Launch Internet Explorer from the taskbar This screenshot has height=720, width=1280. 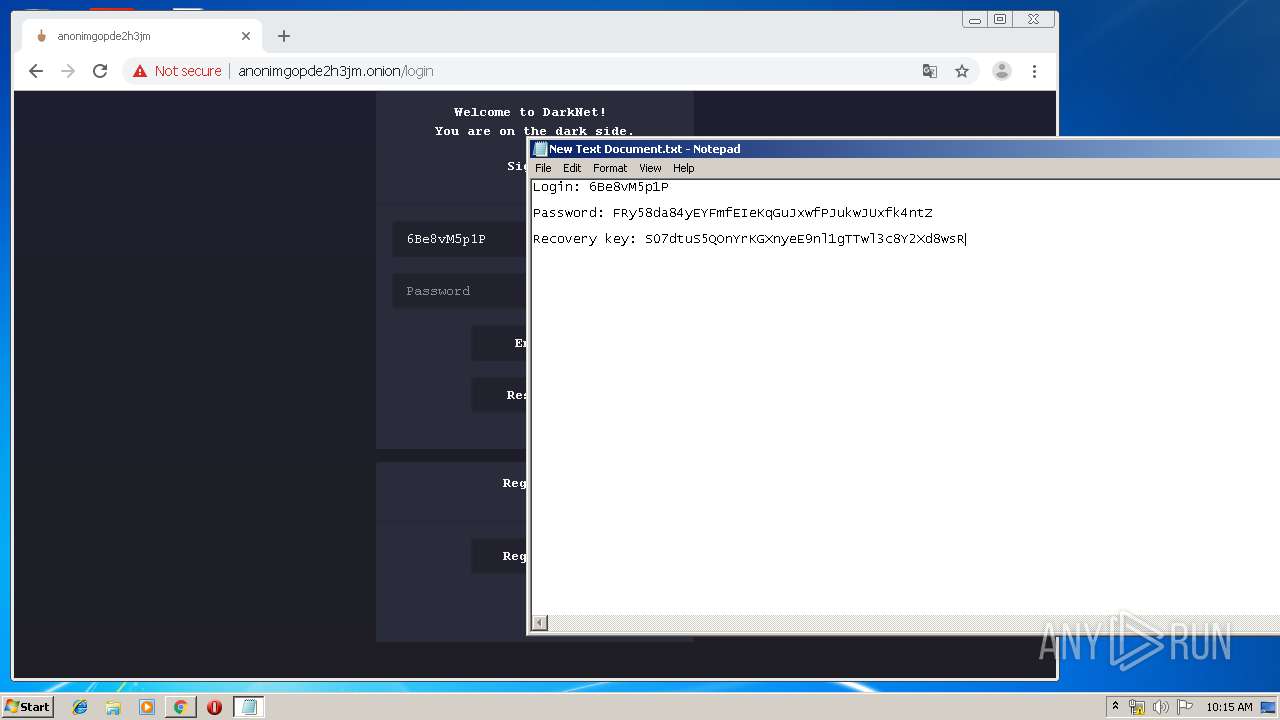click(80, 707)
